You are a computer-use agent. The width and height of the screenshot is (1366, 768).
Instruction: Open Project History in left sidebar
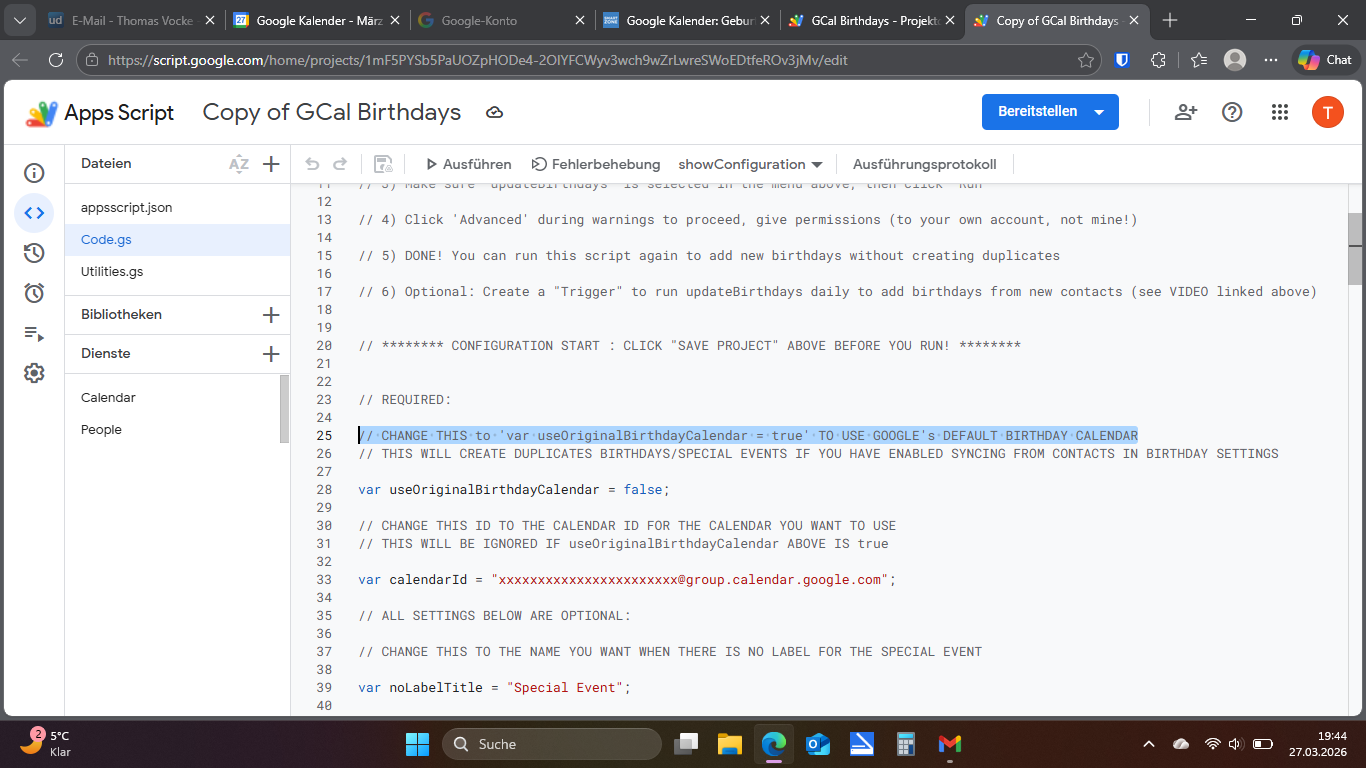34,253
